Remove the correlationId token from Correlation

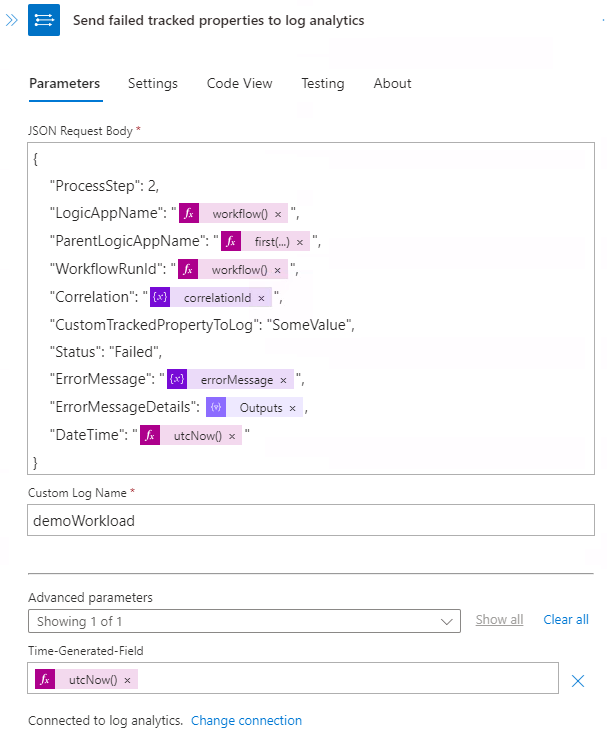tap(262, 298)
